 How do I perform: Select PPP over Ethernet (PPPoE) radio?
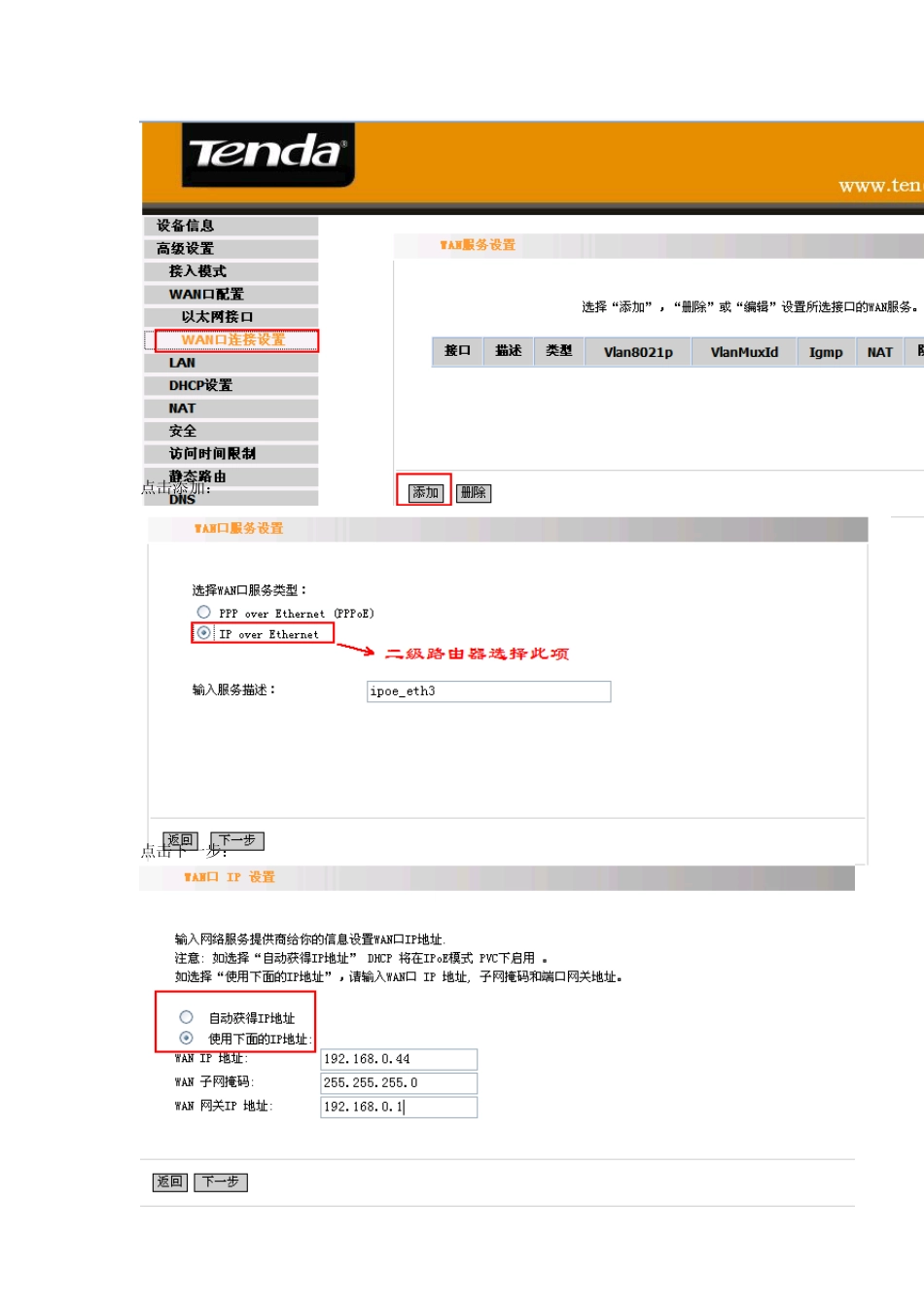[203, 612]
